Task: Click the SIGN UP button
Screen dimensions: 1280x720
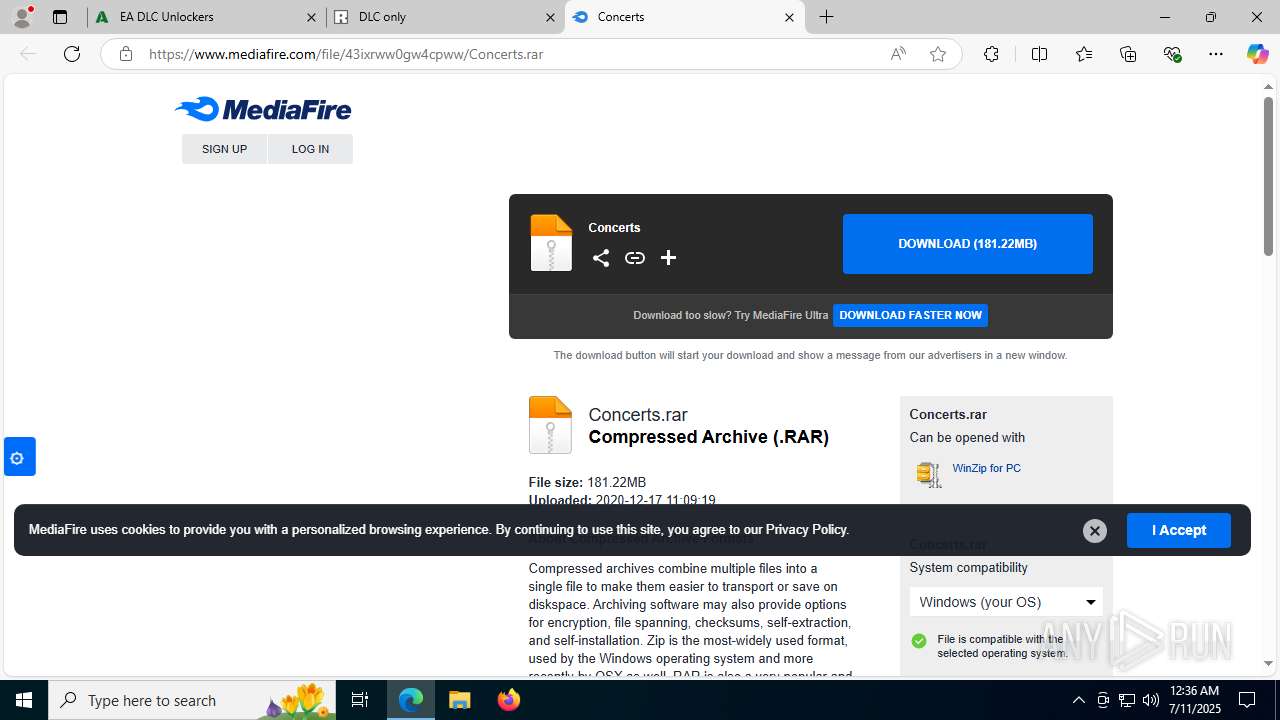Action: [x=224, y=149]
